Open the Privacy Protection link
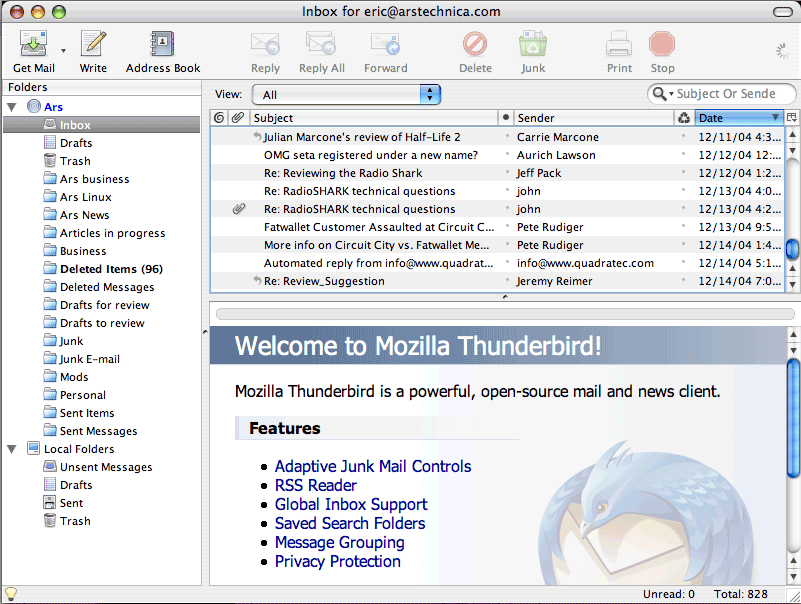 (338, 561)
